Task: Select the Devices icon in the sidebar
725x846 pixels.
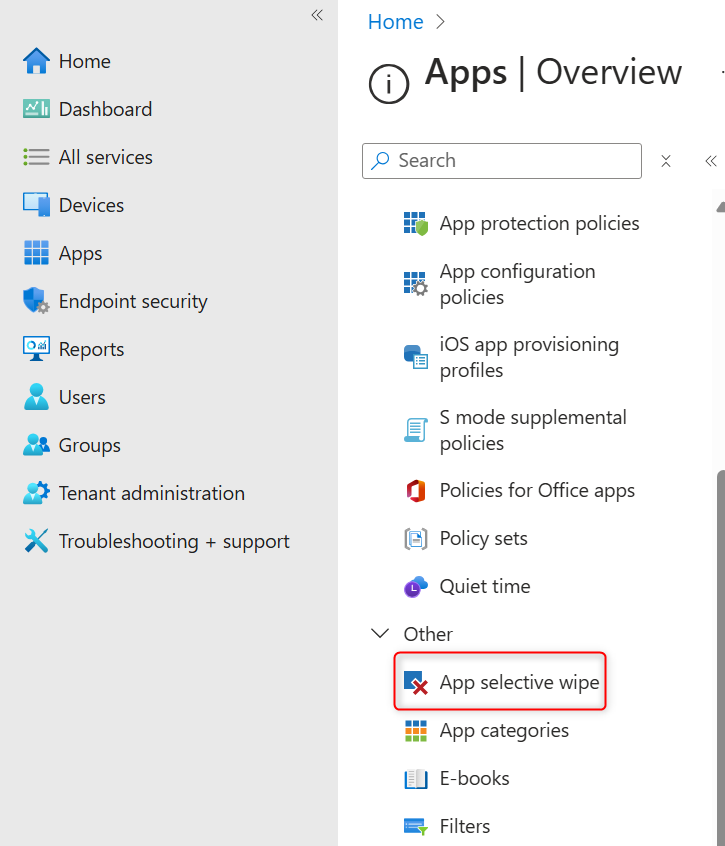Action: pos(34,205)
